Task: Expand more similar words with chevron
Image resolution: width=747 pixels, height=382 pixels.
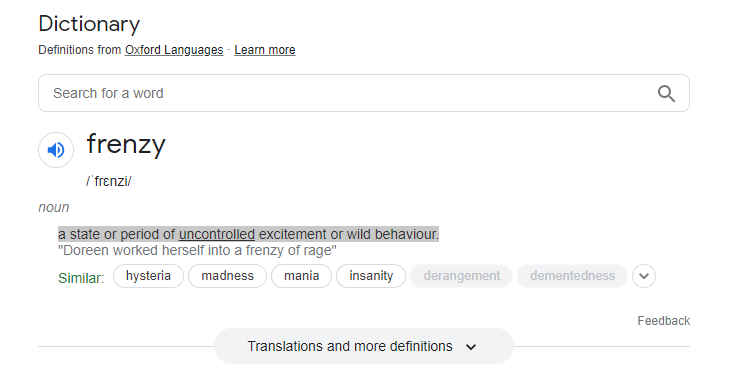Action: click(644, 276)
